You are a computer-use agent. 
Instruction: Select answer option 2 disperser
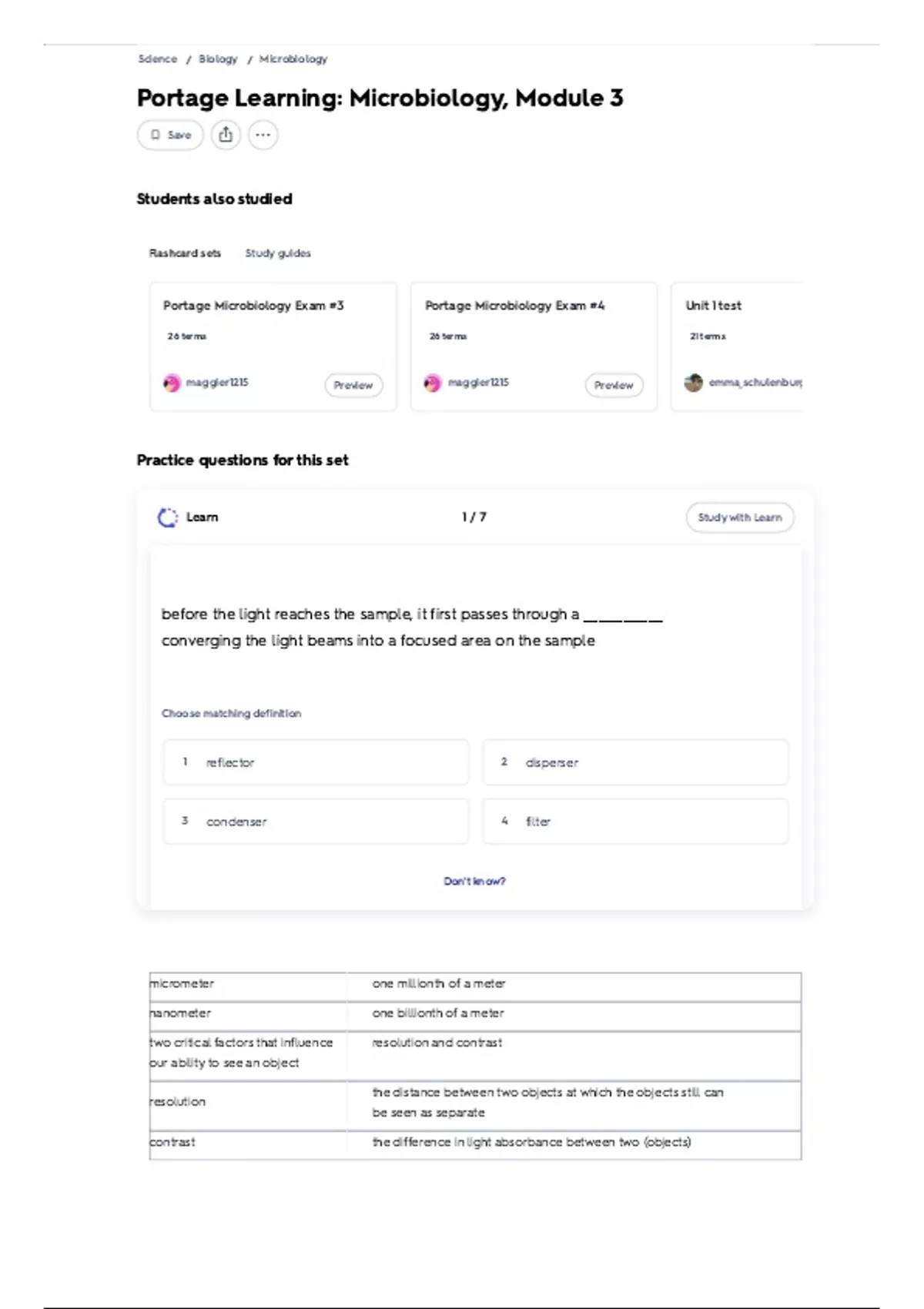click(x=635, y=762)
